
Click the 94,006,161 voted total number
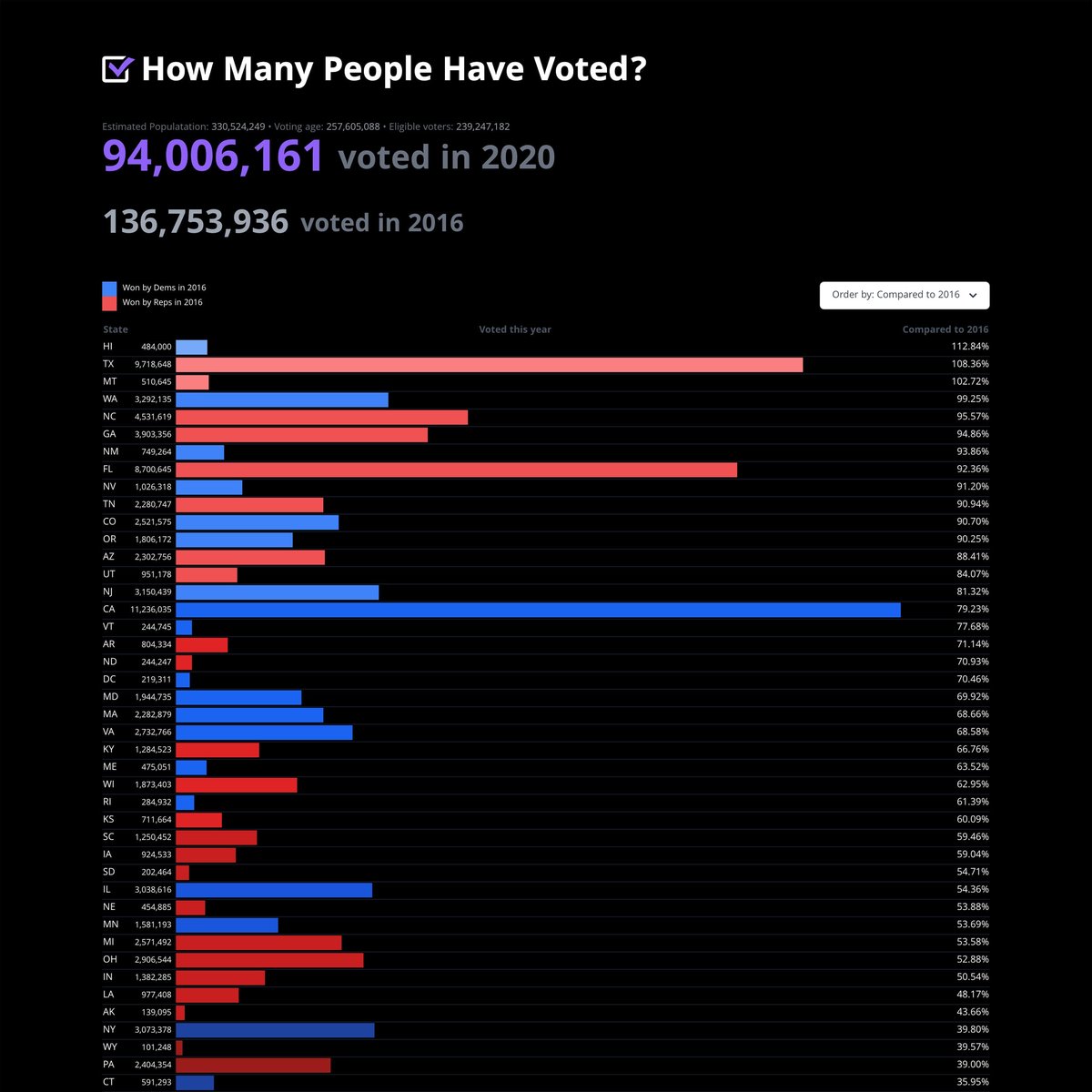pos(213,157)
